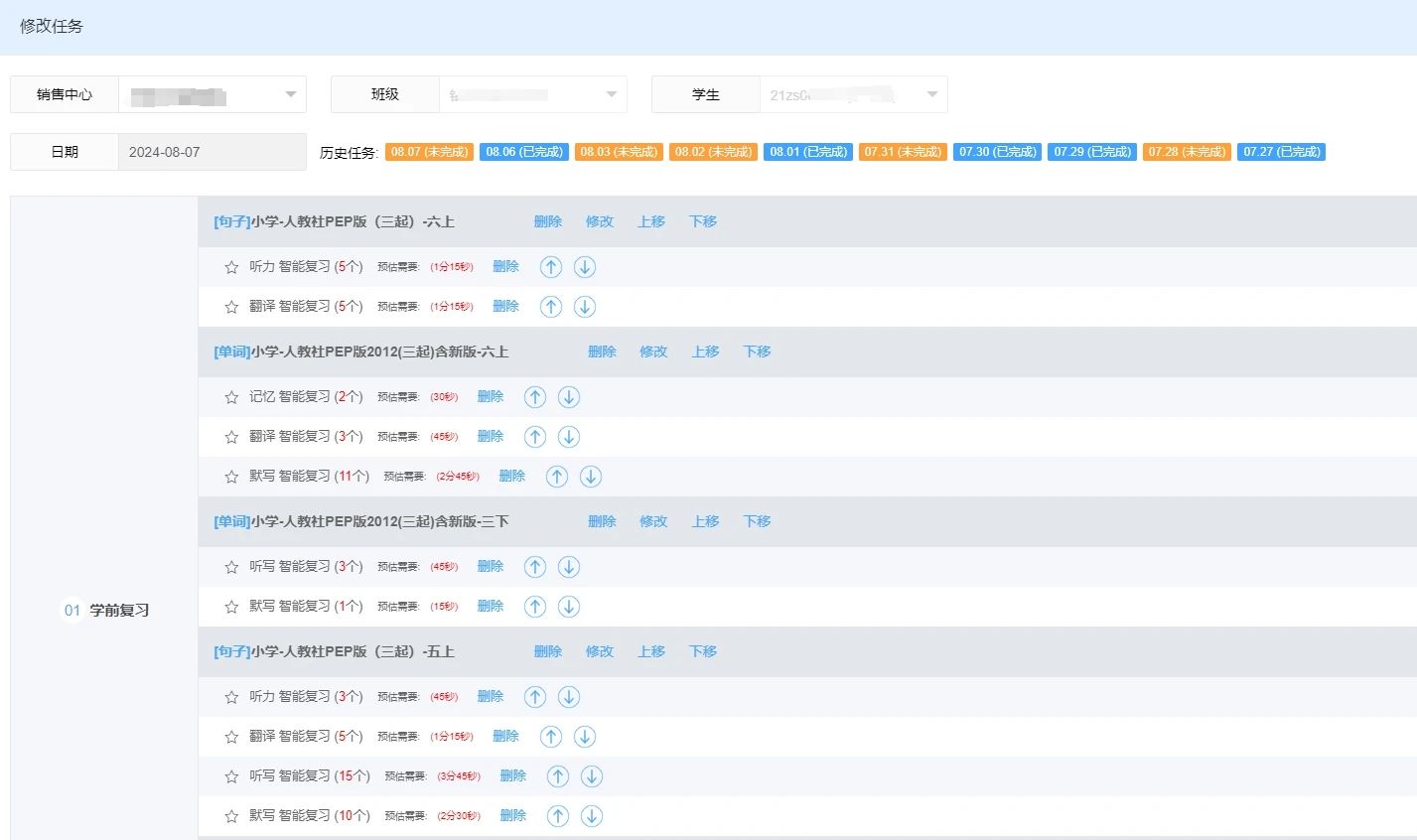Star the 默写 智能复习 (11个) task
This screenshot has width=1417, height=840.
(231, 477)
